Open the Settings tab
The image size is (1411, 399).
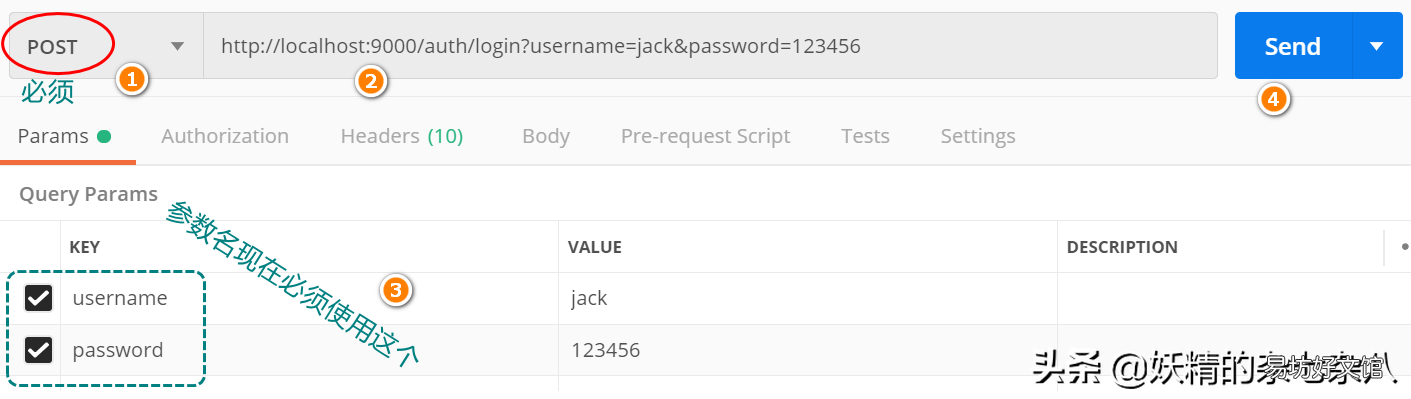978,136
